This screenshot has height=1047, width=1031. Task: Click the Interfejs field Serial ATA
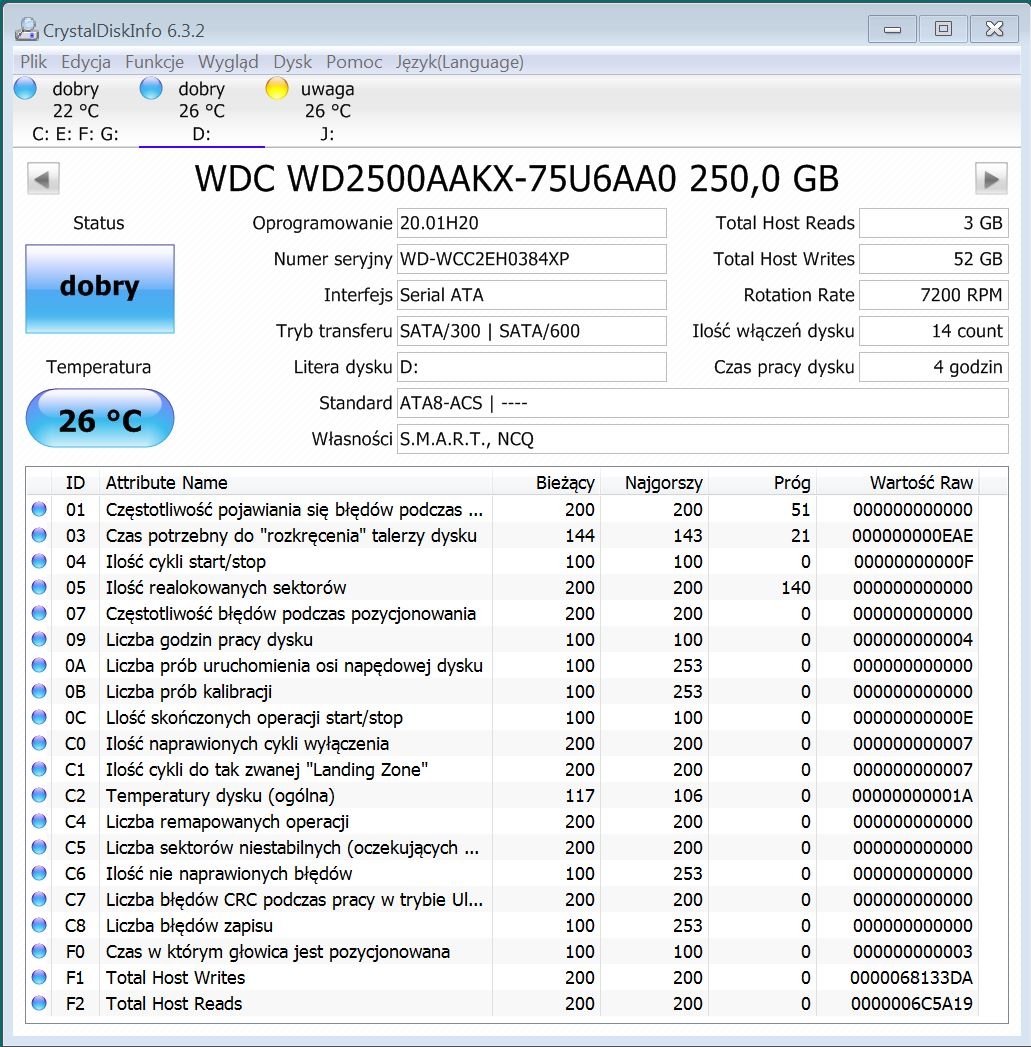tap(532, 295)
